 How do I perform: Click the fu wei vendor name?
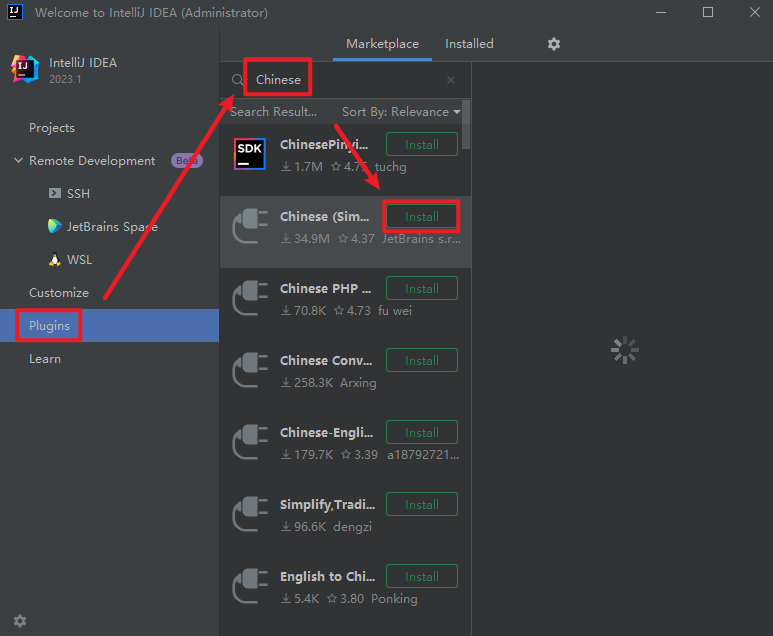click(395, 311)
